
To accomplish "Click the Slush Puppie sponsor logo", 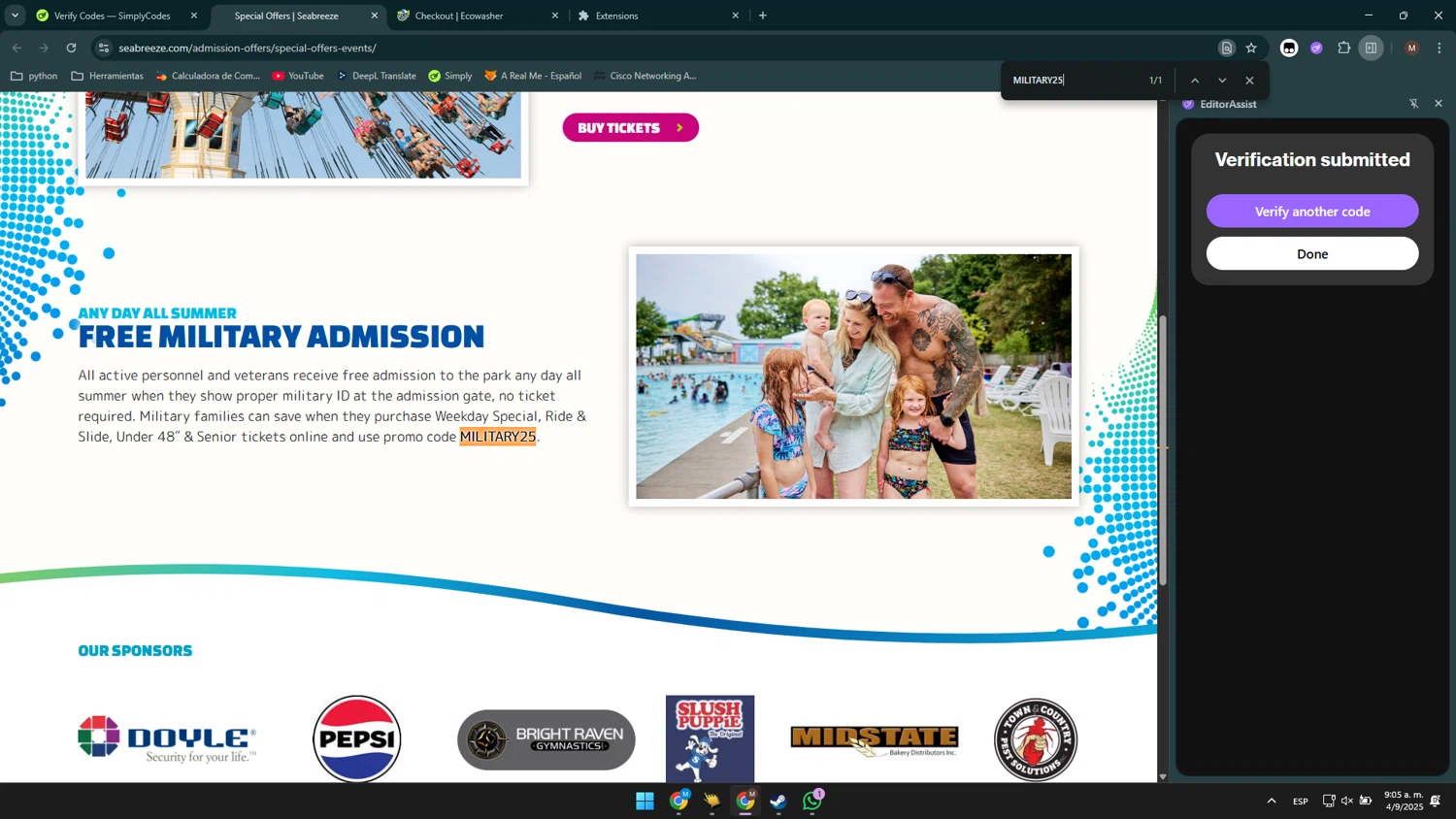I will point(710,738).
